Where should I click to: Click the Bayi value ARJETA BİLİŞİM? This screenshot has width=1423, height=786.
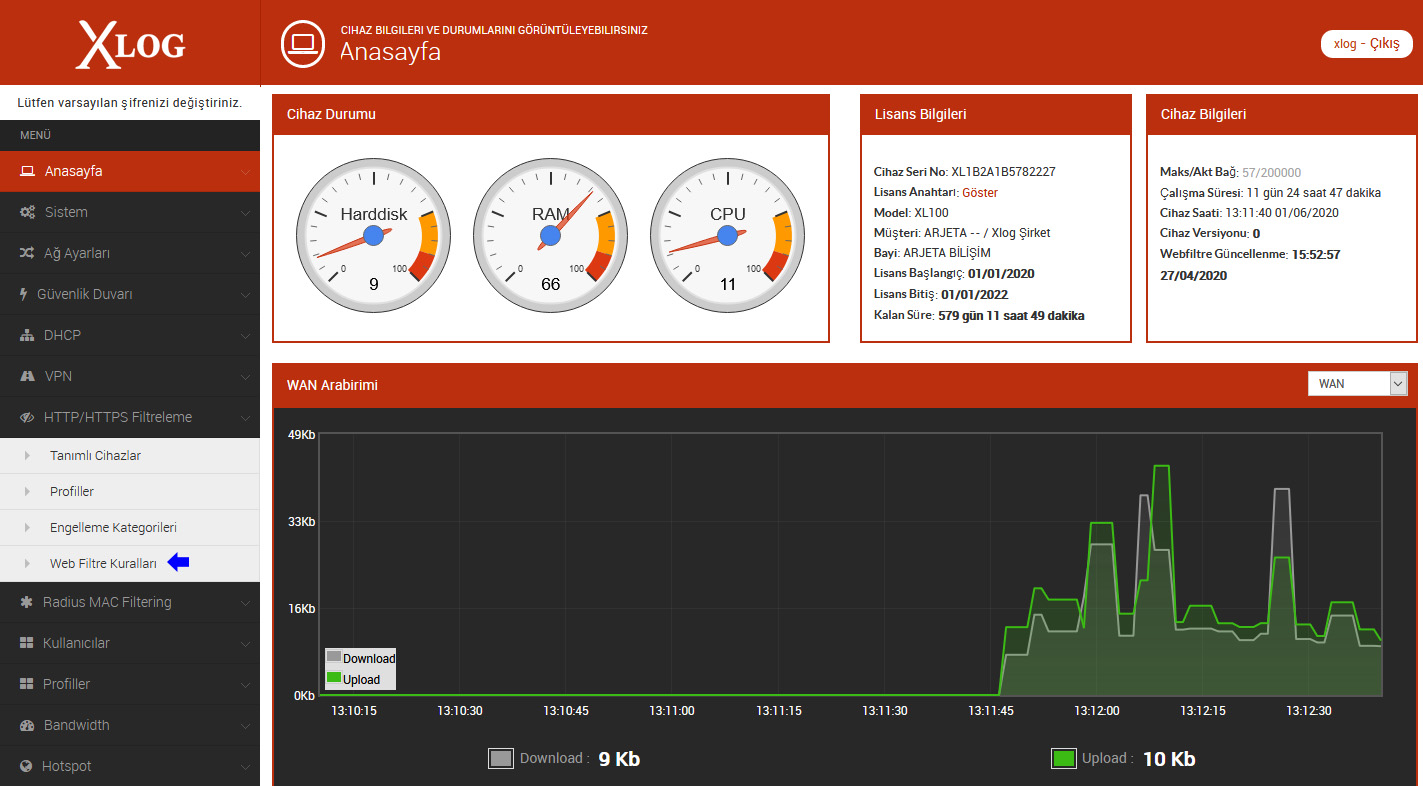tap(947, 254)
